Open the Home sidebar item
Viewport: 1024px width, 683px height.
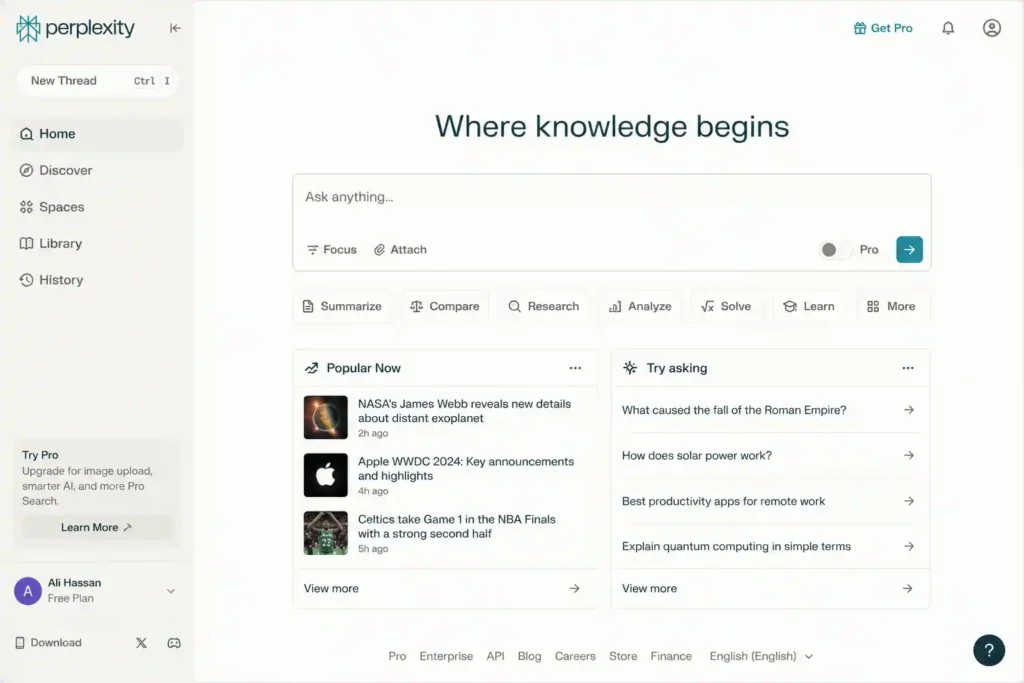pyautogui.click(x=97, y=134)
